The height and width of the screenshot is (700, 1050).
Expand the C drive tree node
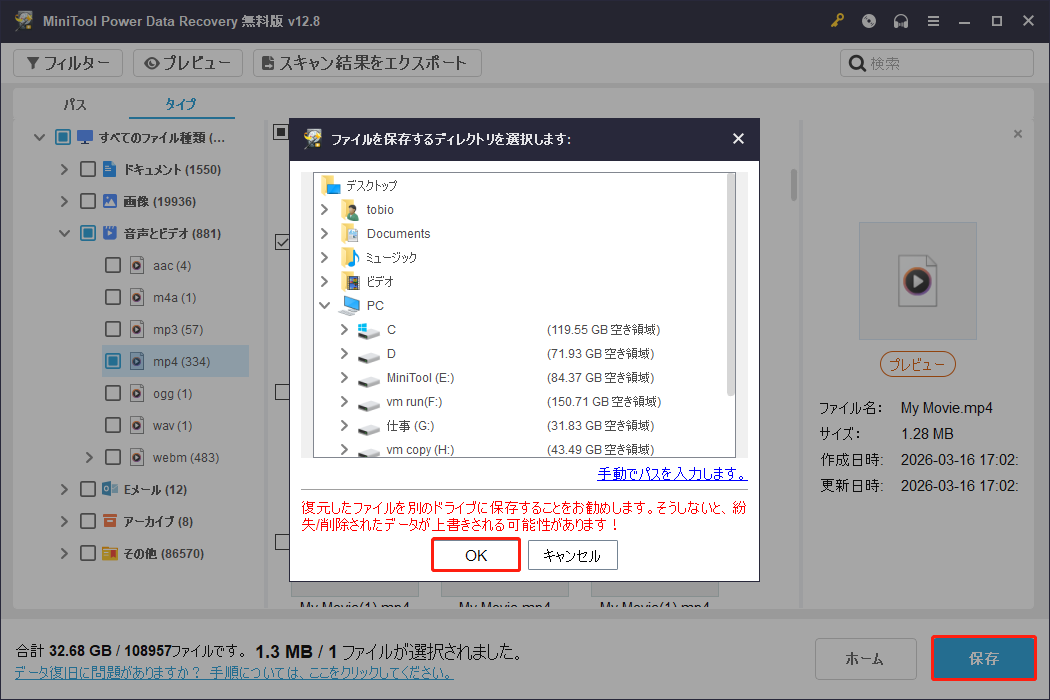[x=345, y=329]
